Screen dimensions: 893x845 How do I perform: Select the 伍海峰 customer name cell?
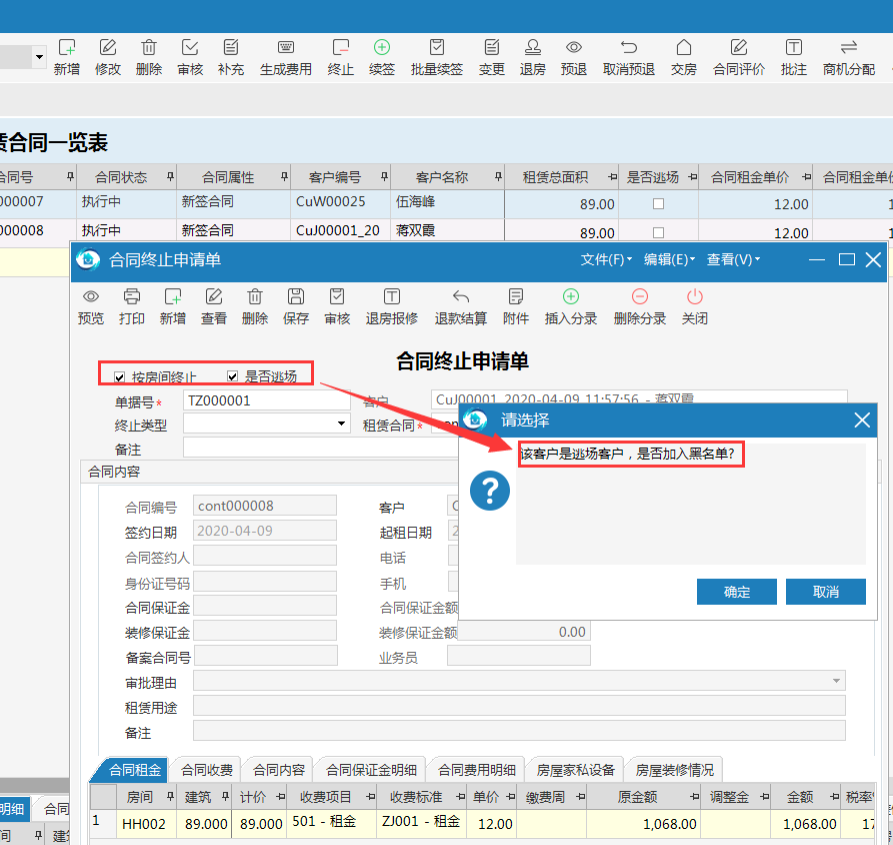pos(447,202)
